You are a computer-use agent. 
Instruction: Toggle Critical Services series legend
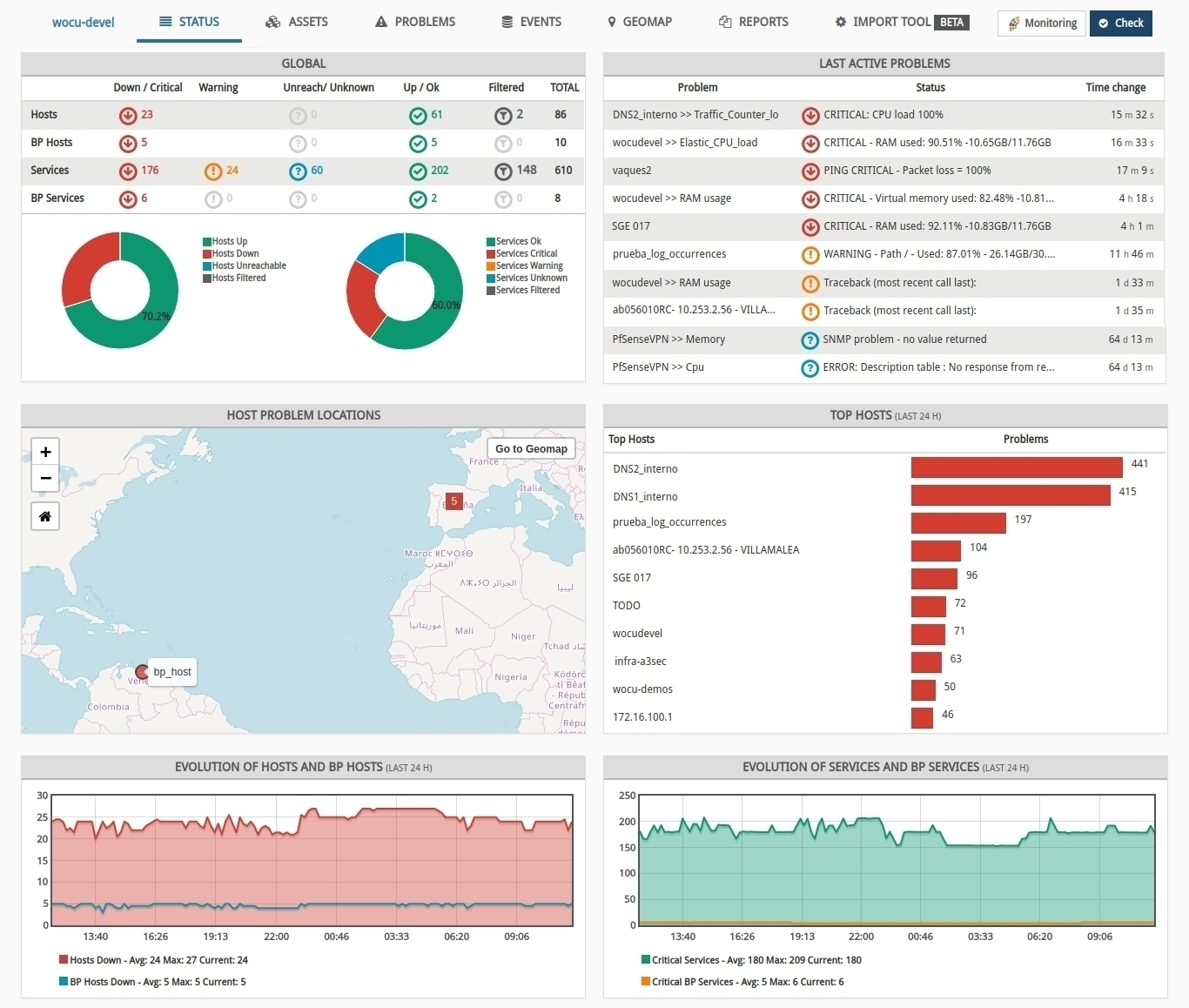pos(751,960)
